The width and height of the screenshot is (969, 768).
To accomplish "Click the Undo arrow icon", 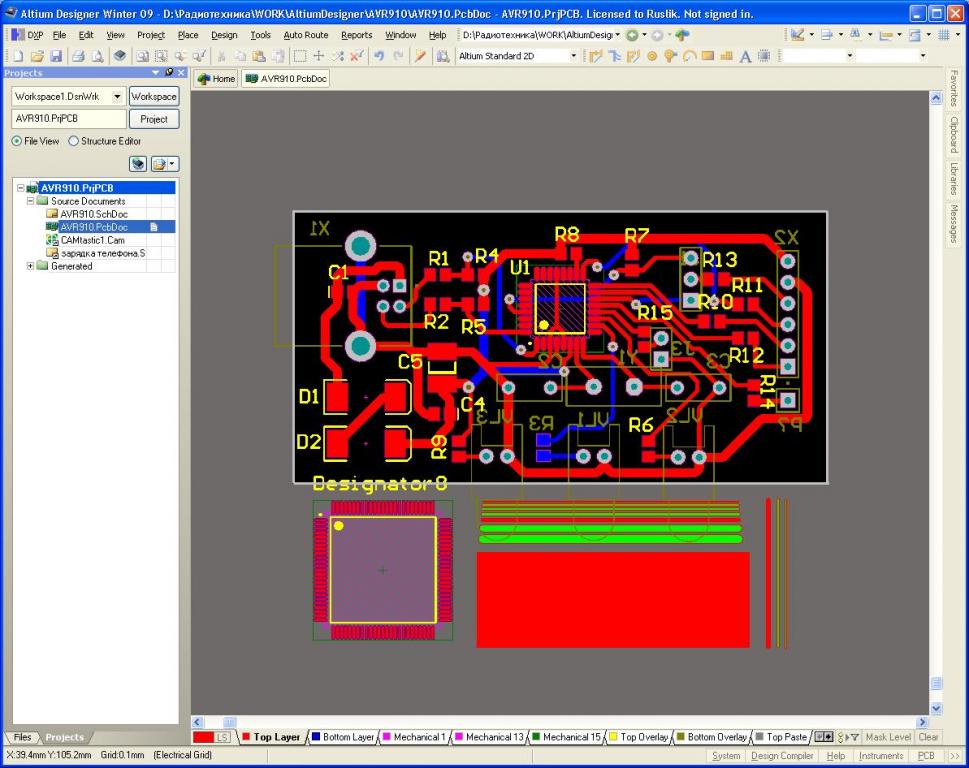I will click(379, 56).
